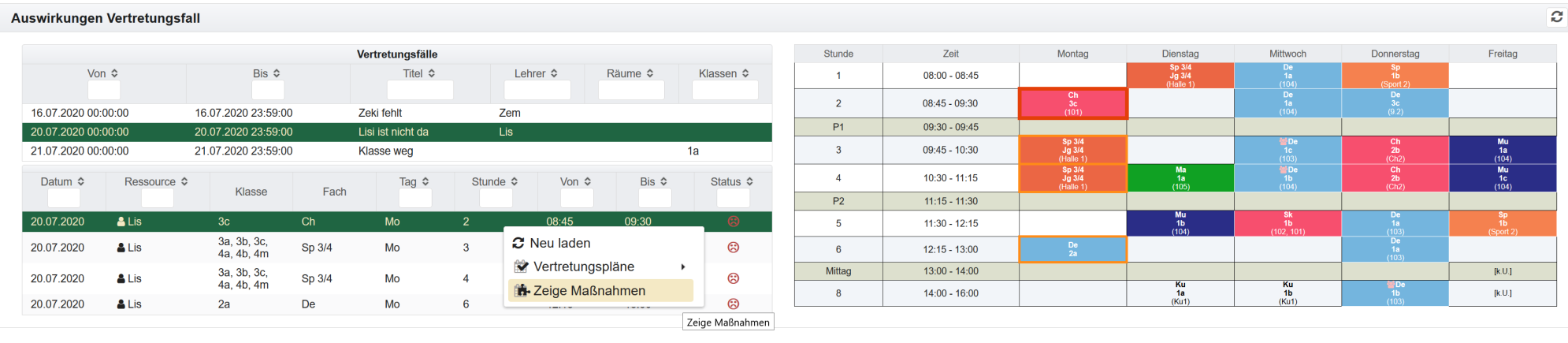Click sad face status icon for Stunde 3
Image resolution: width=1568 pixels, height=343 pixels.
pos(733,248)
